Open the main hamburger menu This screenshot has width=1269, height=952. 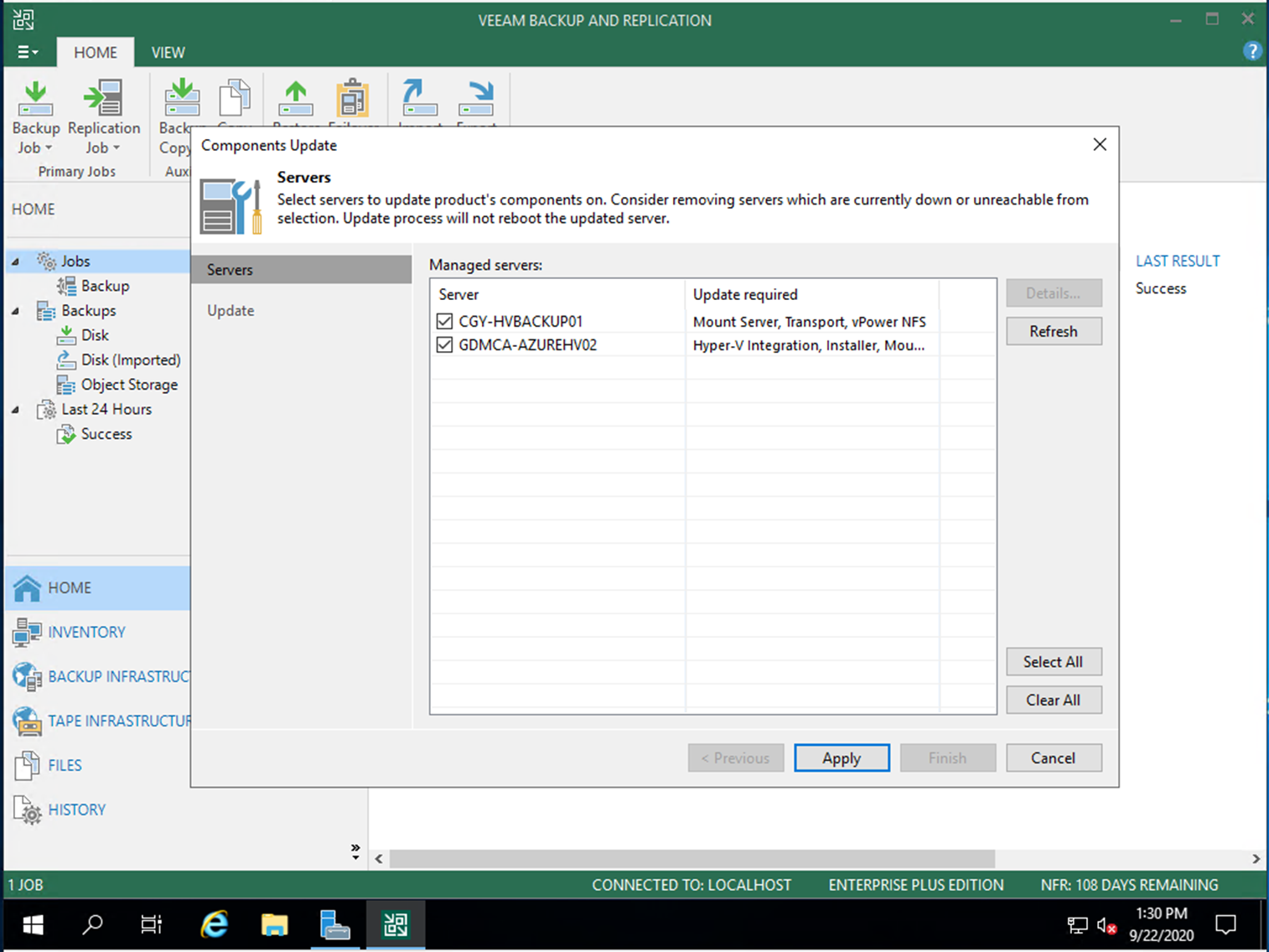pos(28,52)
